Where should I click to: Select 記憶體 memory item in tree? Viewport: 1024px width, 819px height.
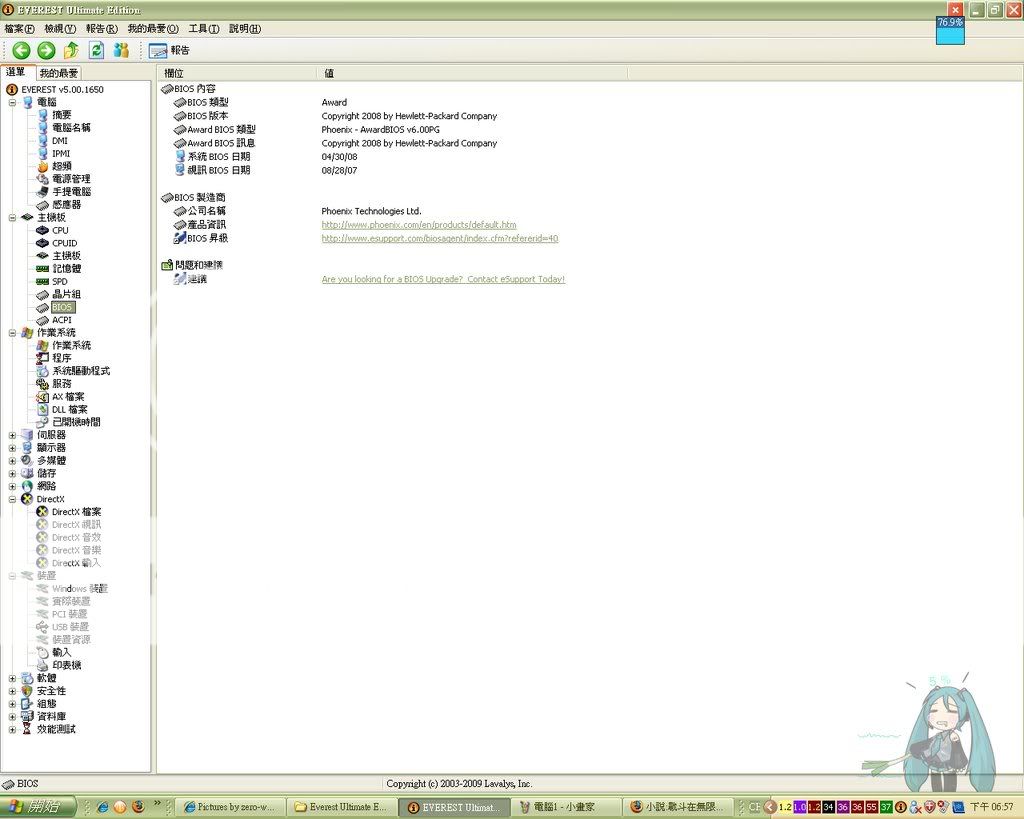coord(66,269)
